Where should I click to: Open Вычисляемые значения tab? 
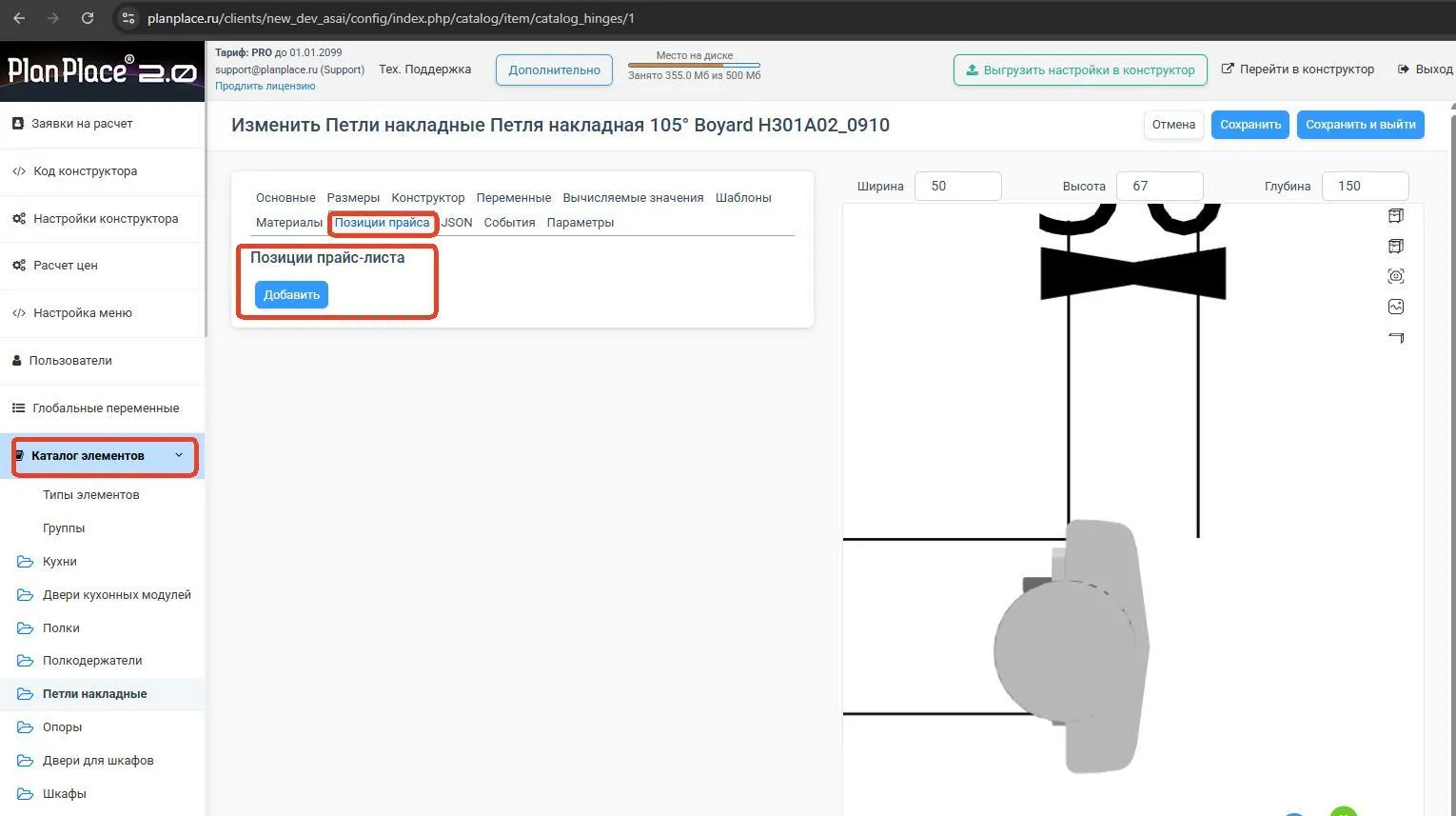tap(633, 198)
